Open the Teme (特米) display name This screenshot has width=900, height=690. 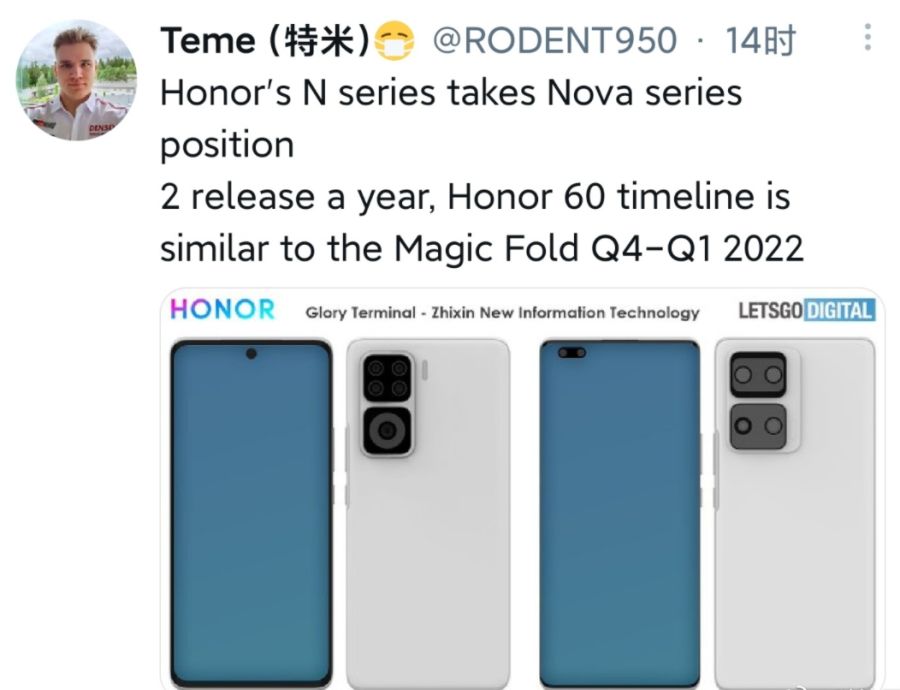(x=265, y=41)
